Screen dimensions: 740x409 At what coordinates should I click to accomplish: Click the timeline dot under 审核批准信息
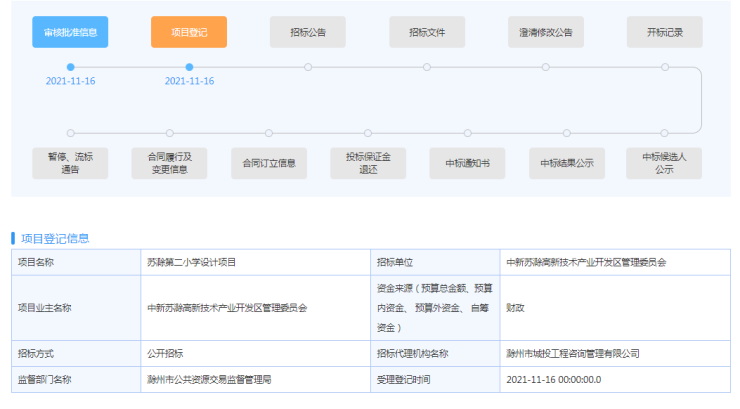[70, 67]
